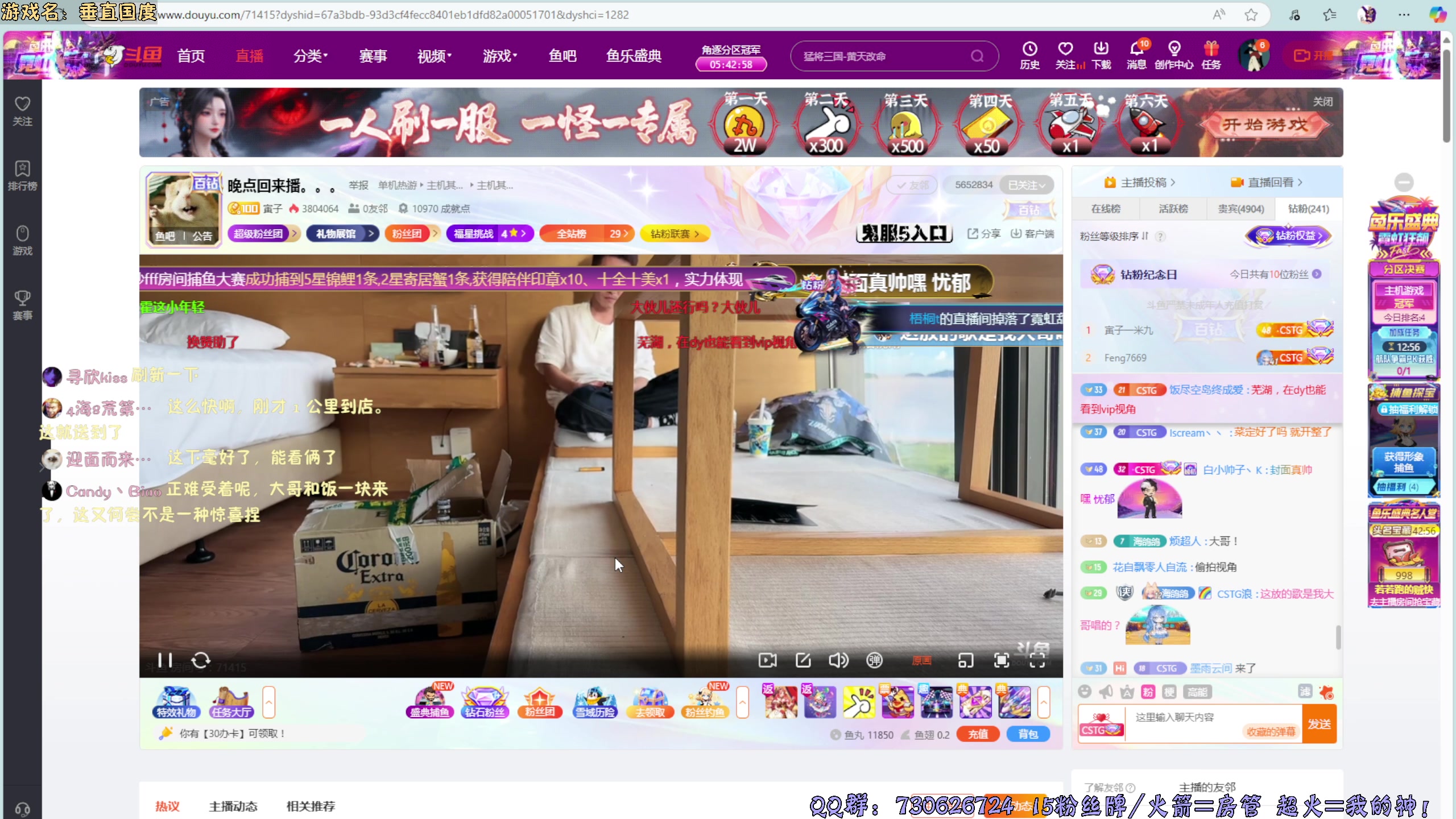
Task: Mute the player volume speaker
Action: 838,660
